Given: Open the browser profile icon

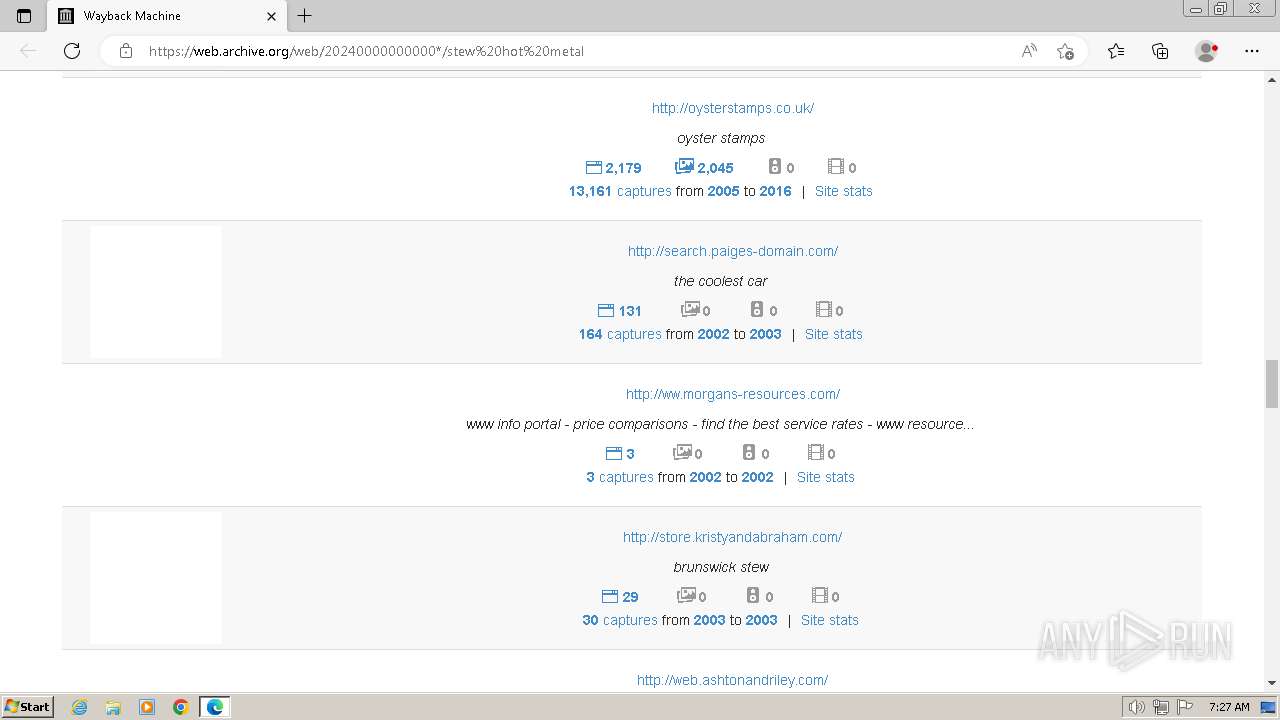Looking at the screenshot, I should (1207, 51).
